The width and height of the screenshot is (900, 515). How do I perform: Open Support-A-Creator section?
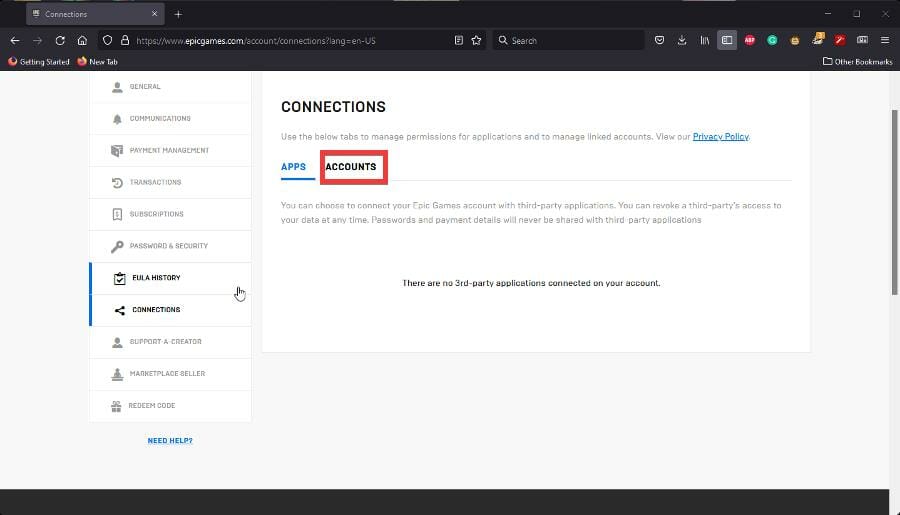pos(170,342)
